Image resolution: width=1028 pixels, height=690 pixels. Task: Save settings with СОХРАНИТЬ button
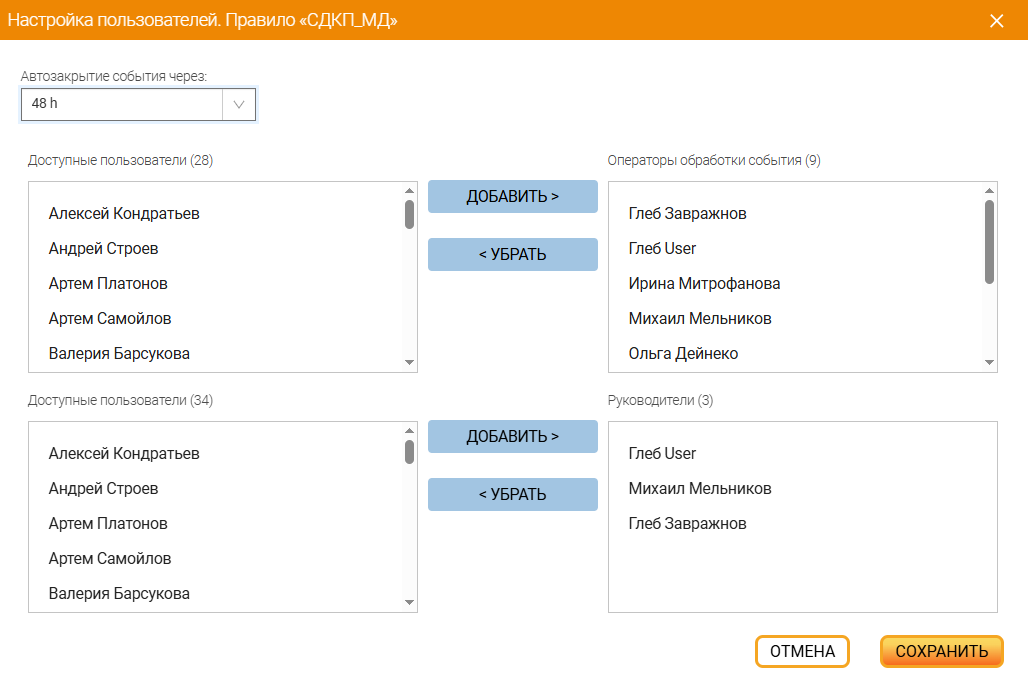tap(941, 652)
